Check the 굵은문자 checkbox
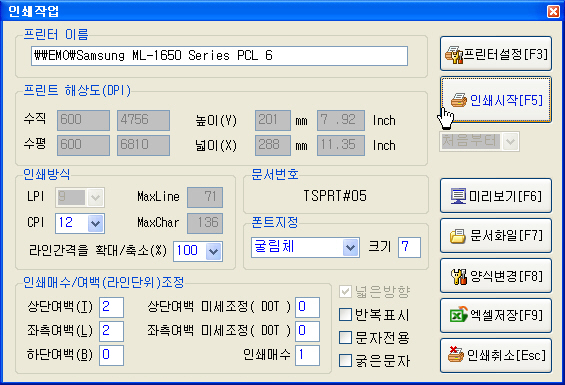565x385 pixels. (346, 360)
